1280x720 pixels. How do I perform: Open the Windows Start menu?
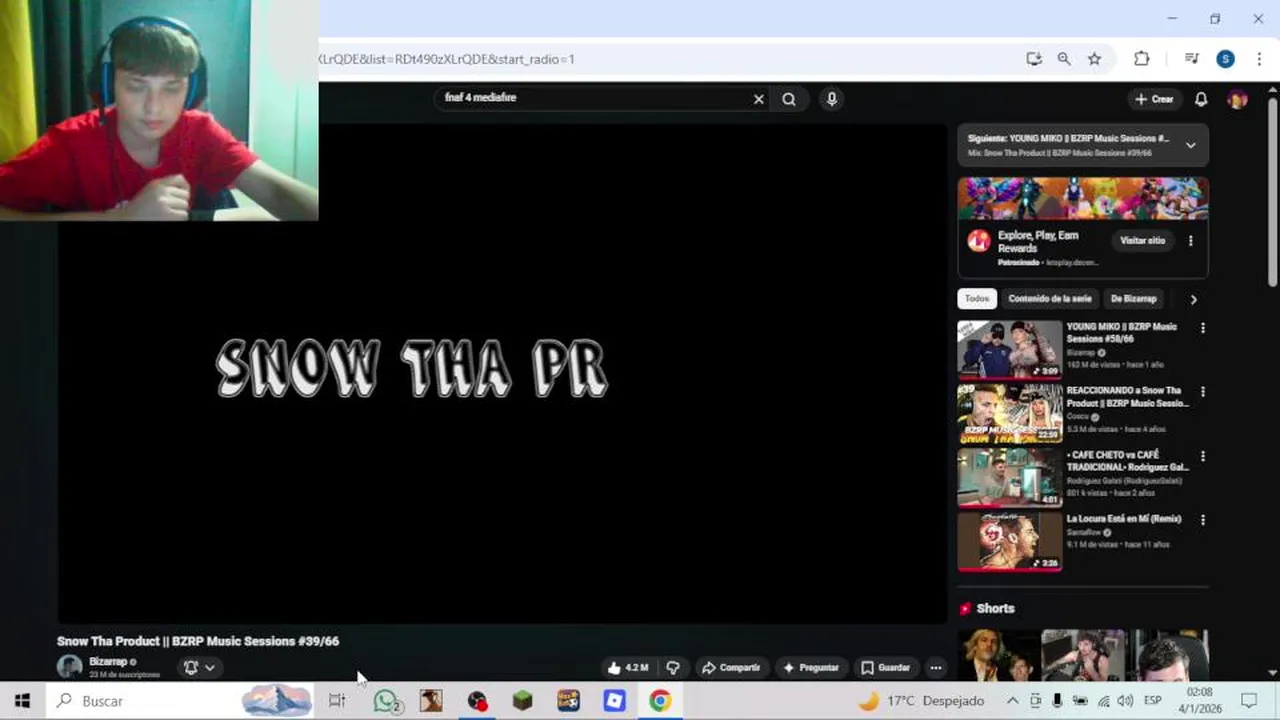click(x=22, y=701)
